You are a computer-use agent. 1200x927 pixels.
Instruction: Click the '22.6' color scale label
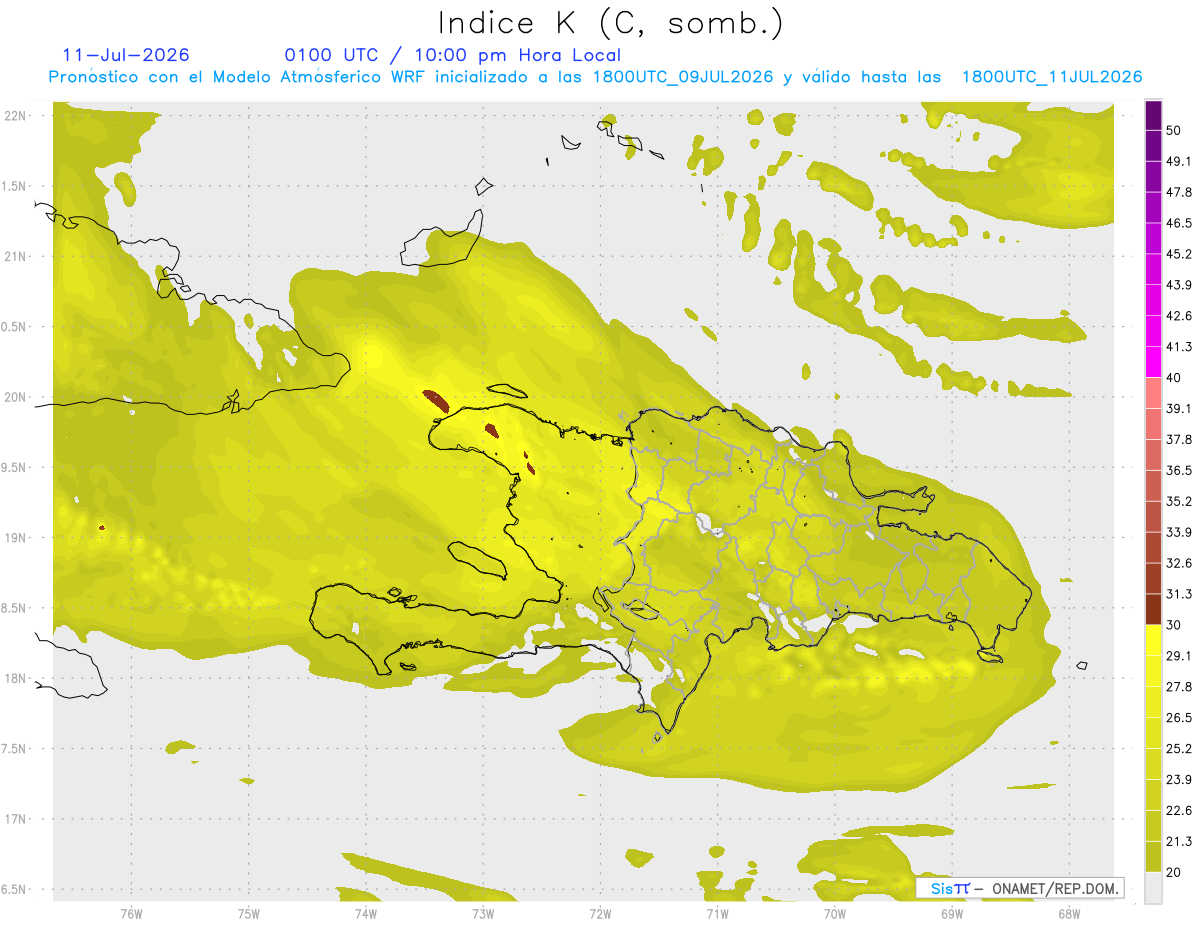(x=1179, y=811)
